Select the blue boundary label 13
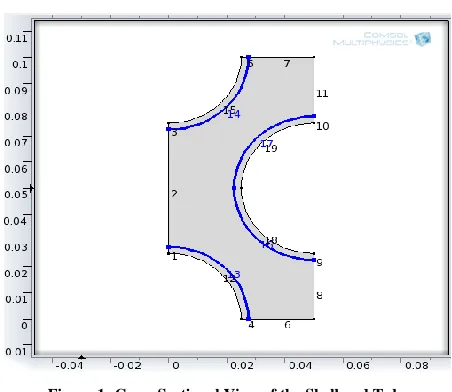The width and height of the screenshot is (452, 392). point(235,275)
